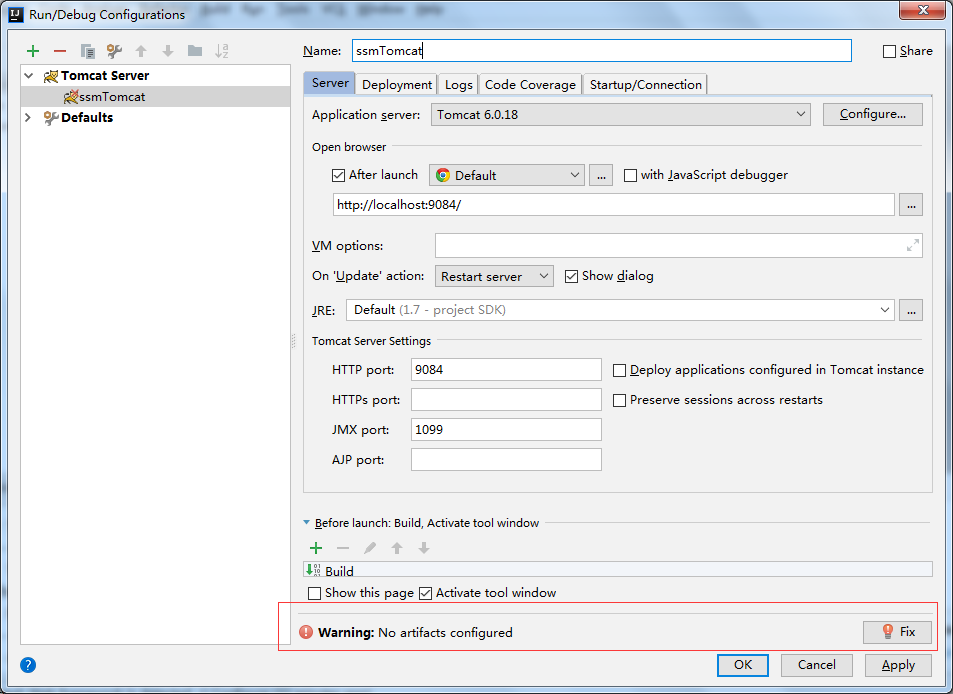Screen dimensions: 953x694
Task: Switch to the Deployment tab
Action: pos(397,84)
